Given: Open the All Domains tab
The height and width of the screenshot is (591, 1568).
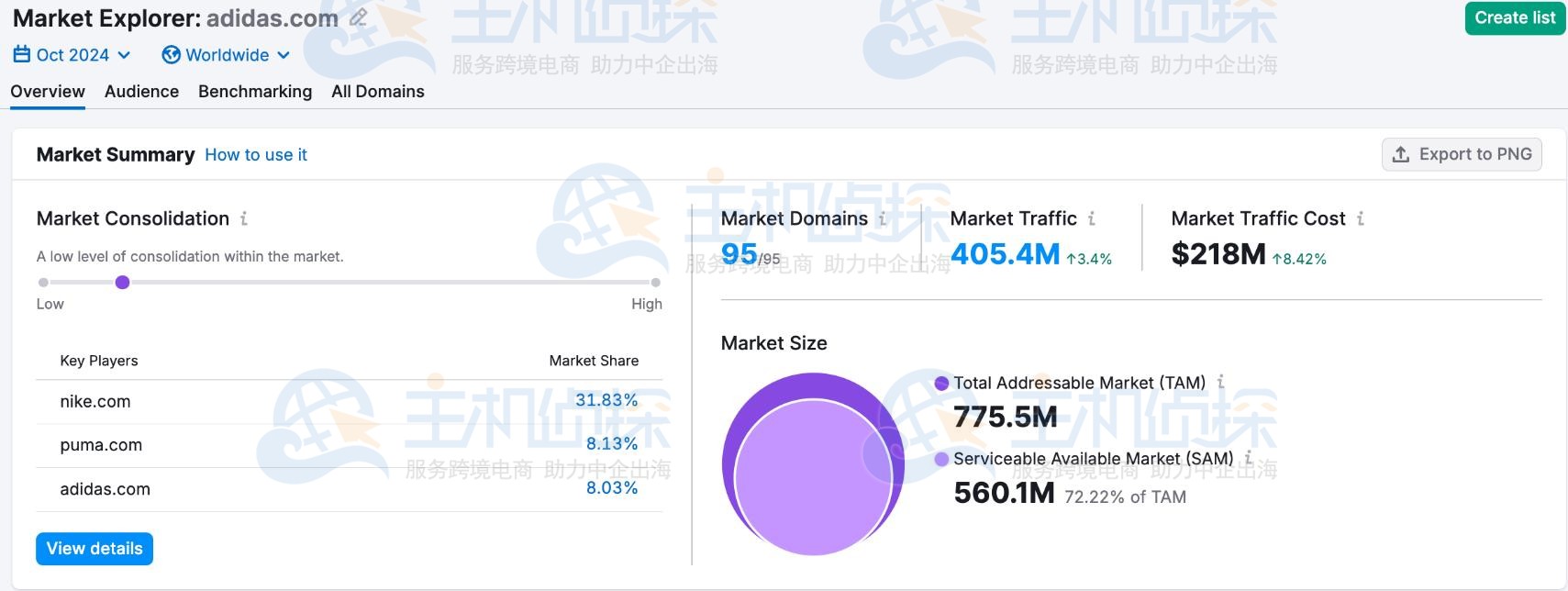Looking at the screenshot, I should point(378,92).
